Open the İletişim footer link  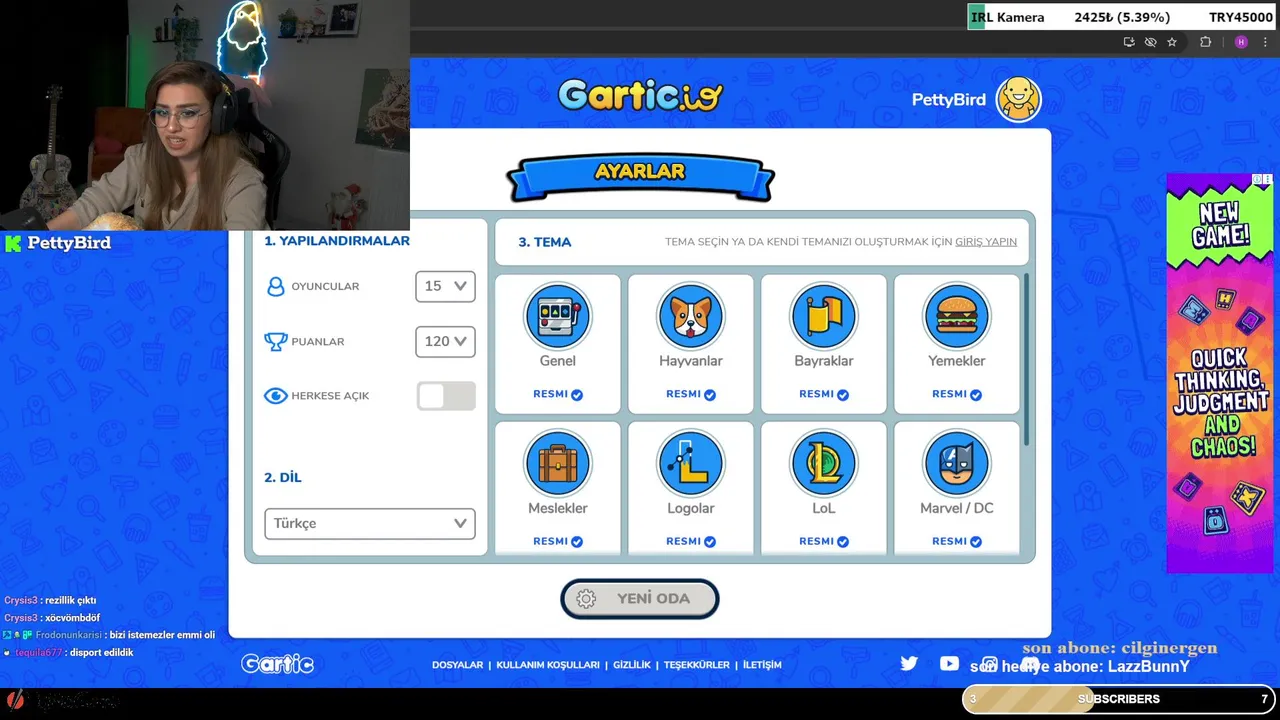tap(762, 665)
